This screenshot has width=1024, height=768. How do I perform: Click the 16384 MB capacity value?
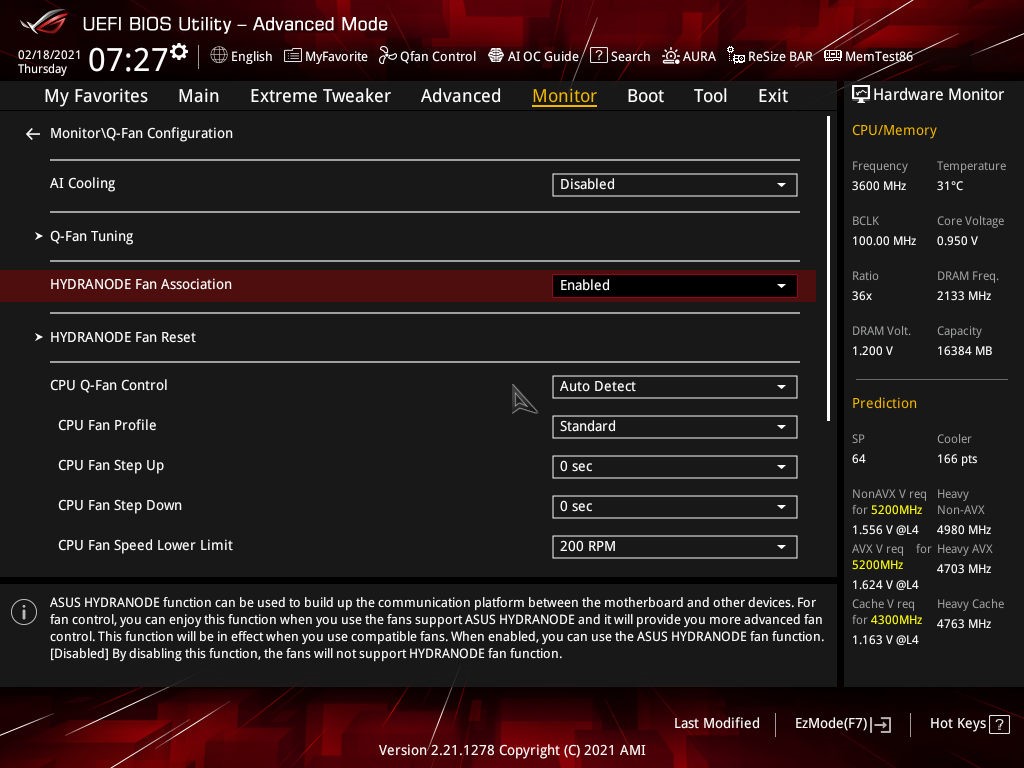(965, 351)
